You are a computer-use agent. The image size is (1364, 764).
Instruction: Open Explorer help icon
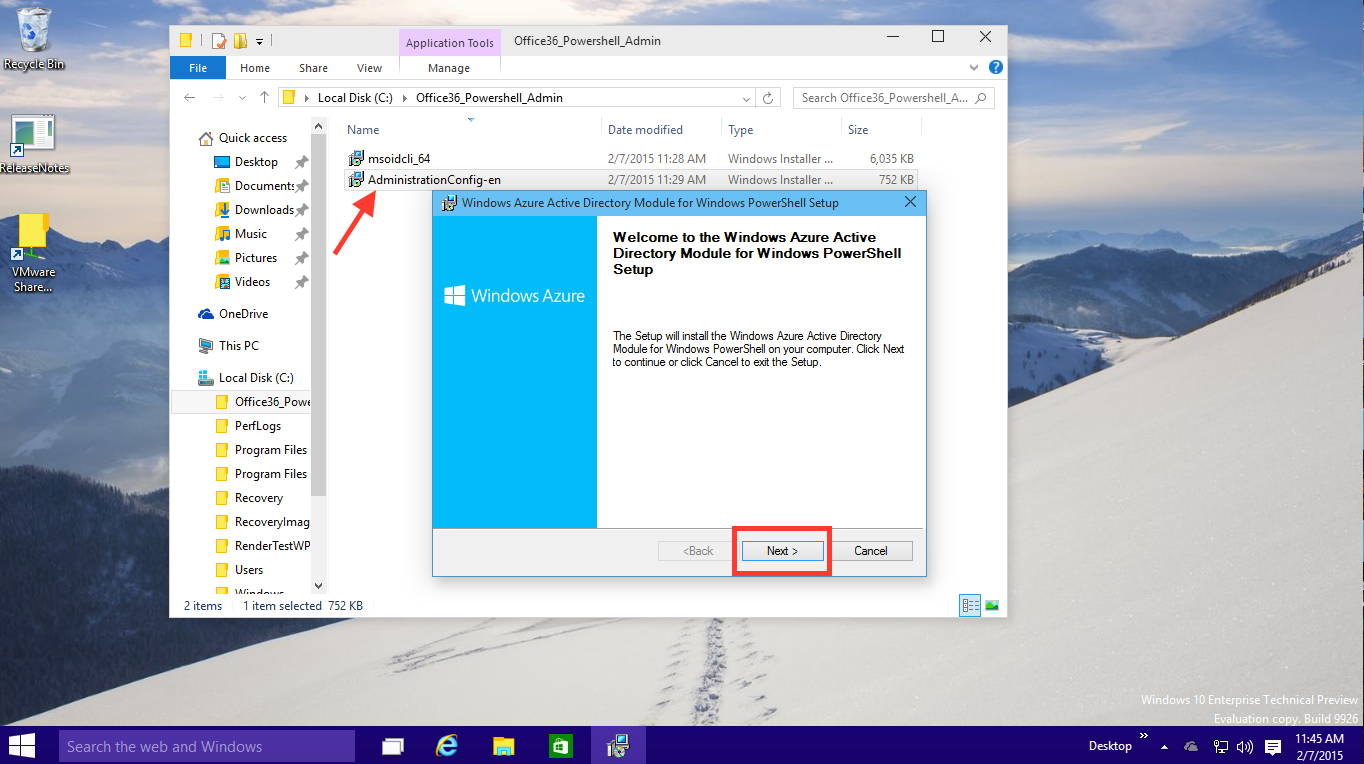tap(996, 67)
